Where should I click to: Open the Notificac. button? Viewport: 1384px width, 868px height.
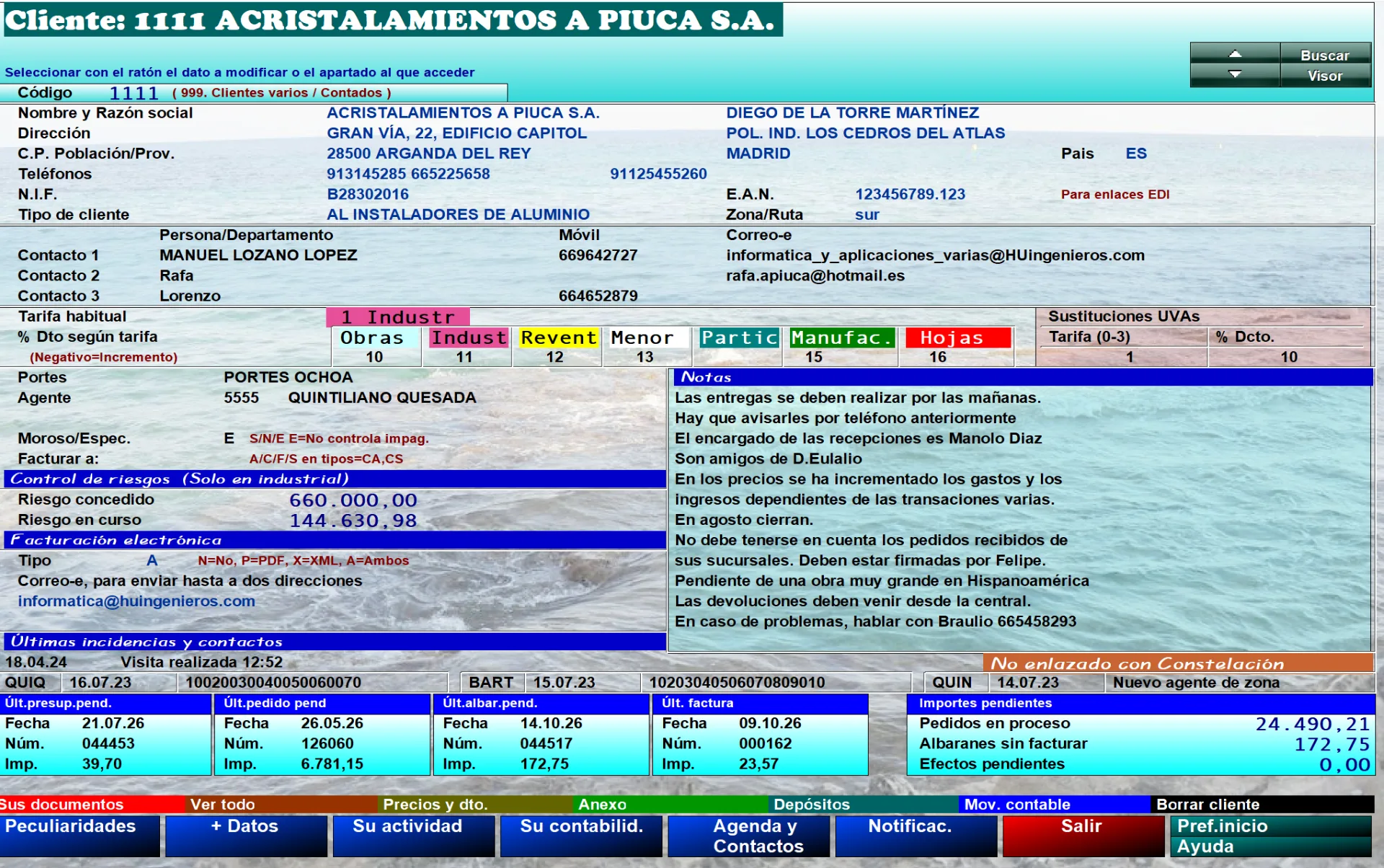pos(916,836)
